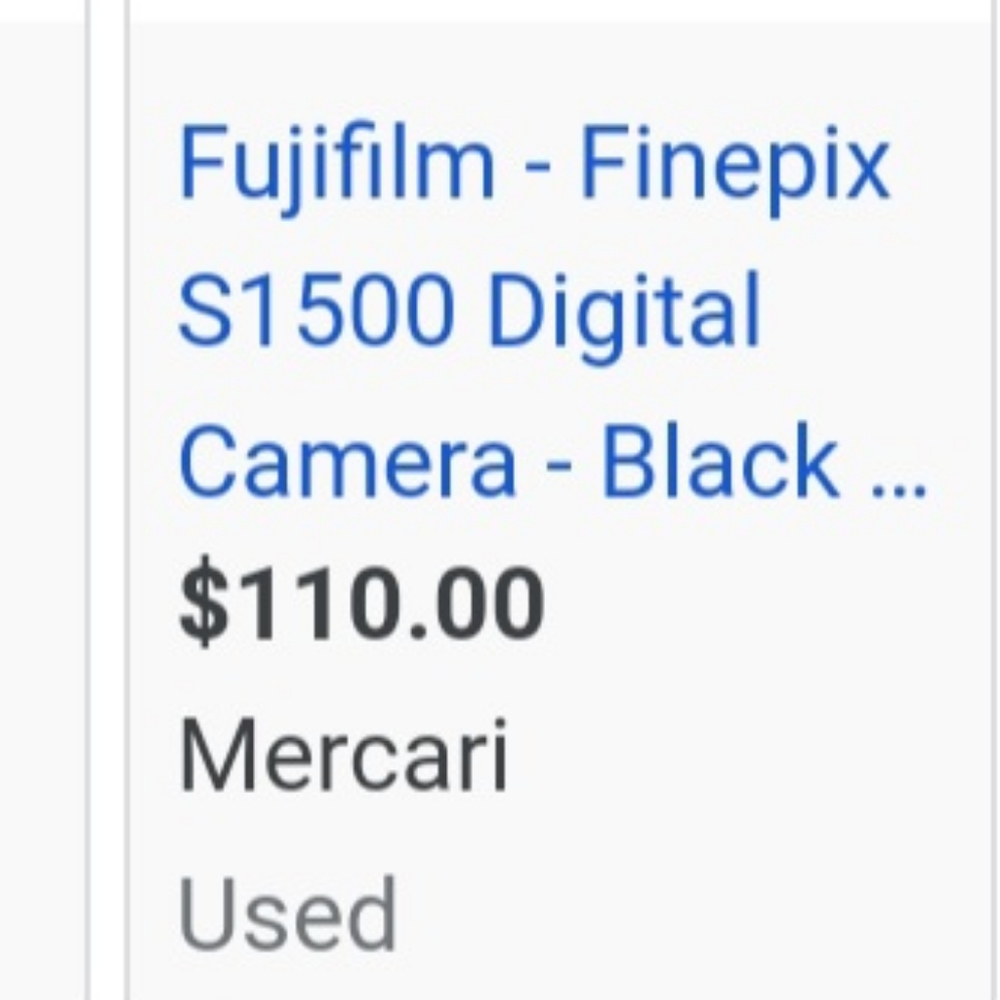Click the white gap between product cards
The width and height of the screenshot is (1000, 1000).
pos(107,510)
